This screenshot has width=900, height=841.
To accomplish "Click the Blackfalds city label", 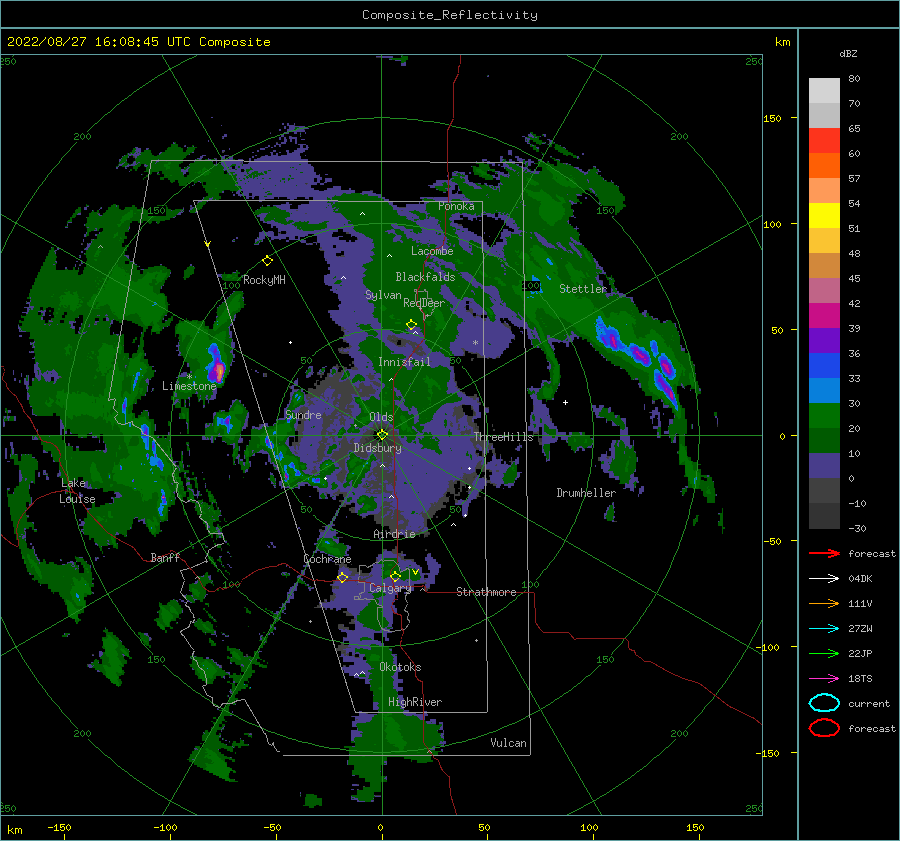I will tap(425, 277).
